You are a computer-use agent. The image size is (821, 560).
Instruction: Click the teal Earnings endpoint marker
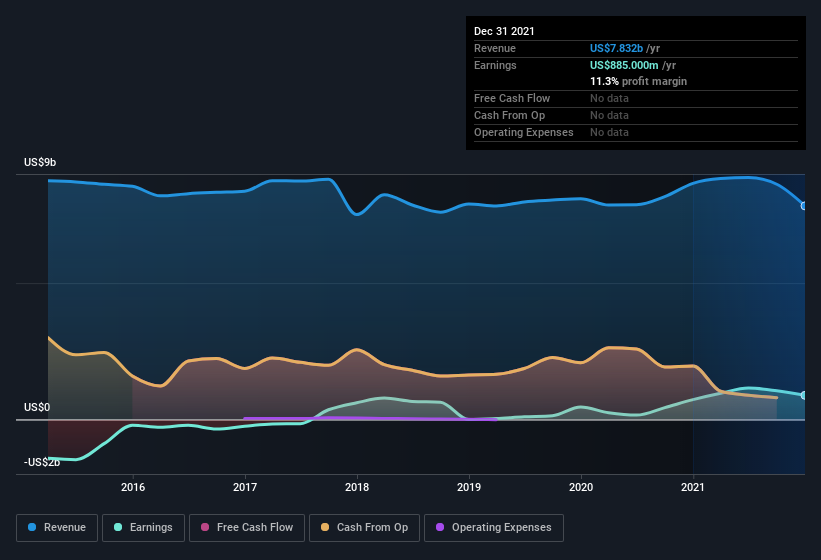click(803, 395)
